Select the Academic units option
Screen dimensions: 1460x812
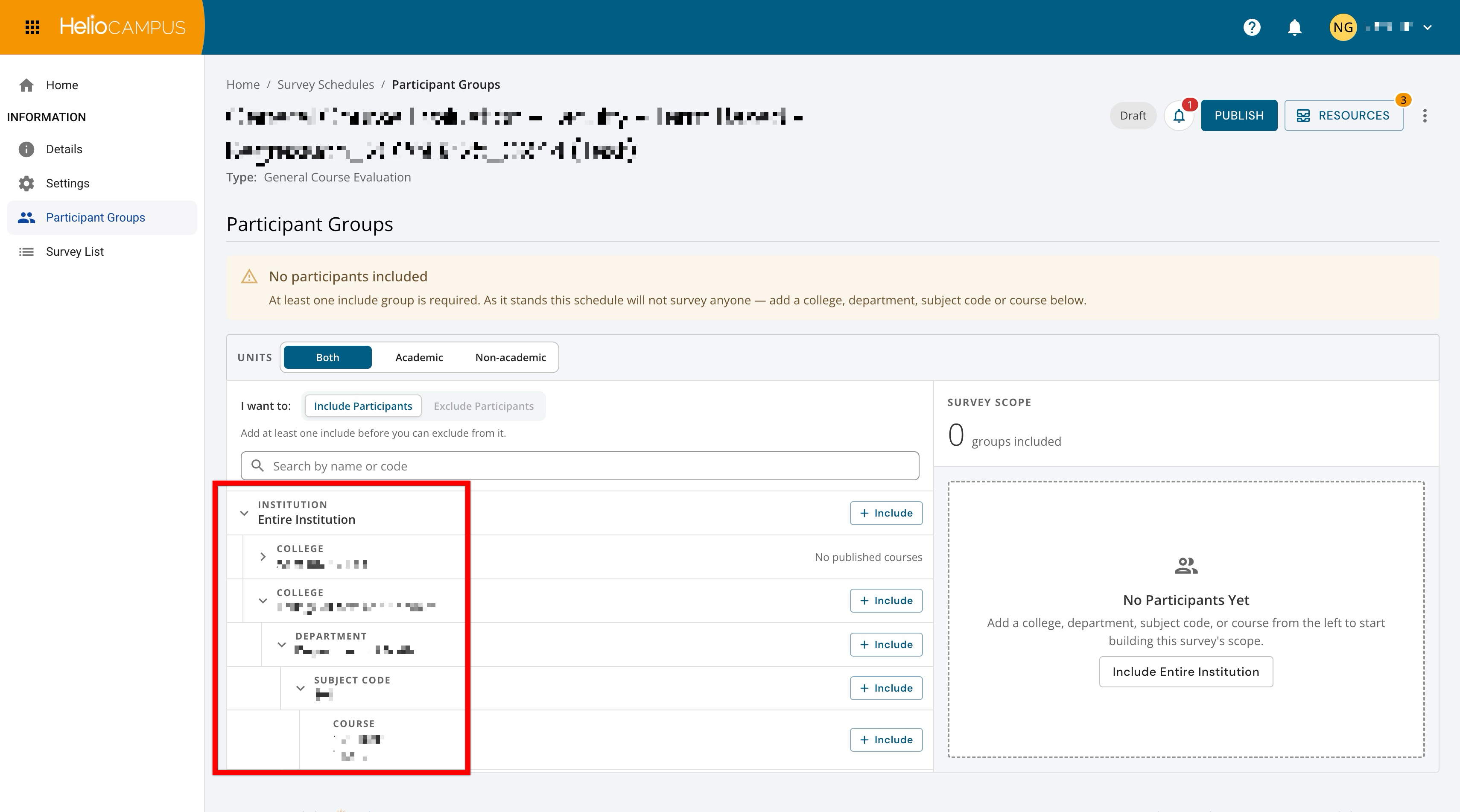point(419,358)
